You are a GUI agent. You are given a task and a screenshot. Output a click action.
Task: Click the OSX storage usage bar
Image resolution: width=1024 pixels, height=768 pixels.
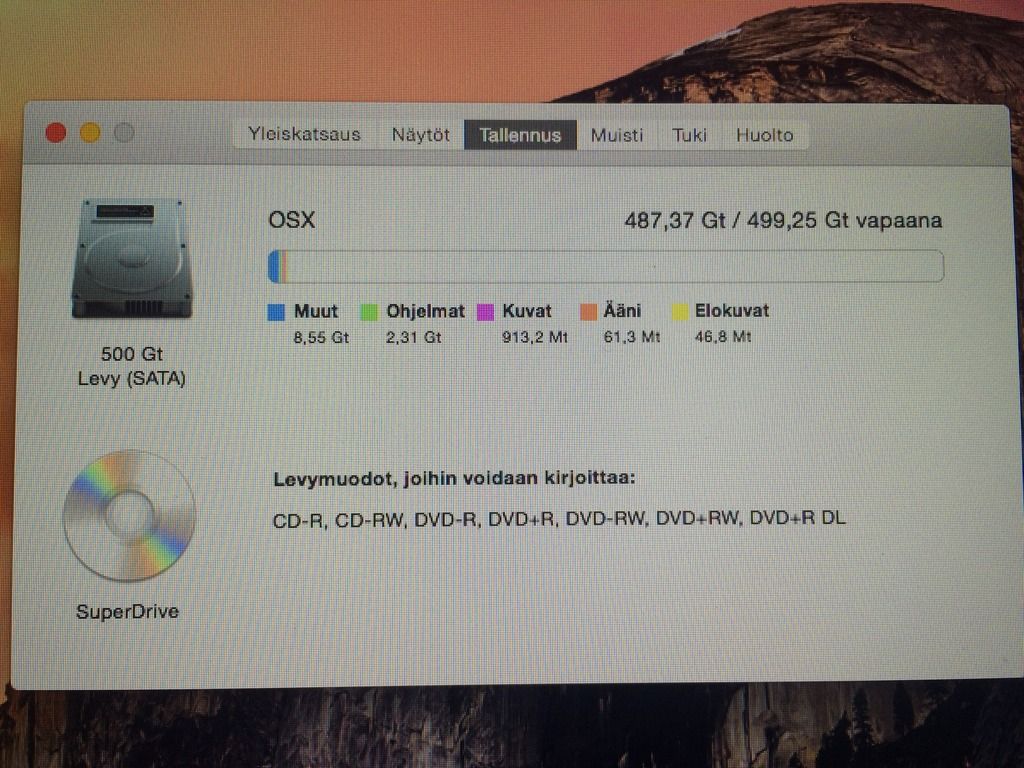605,266
